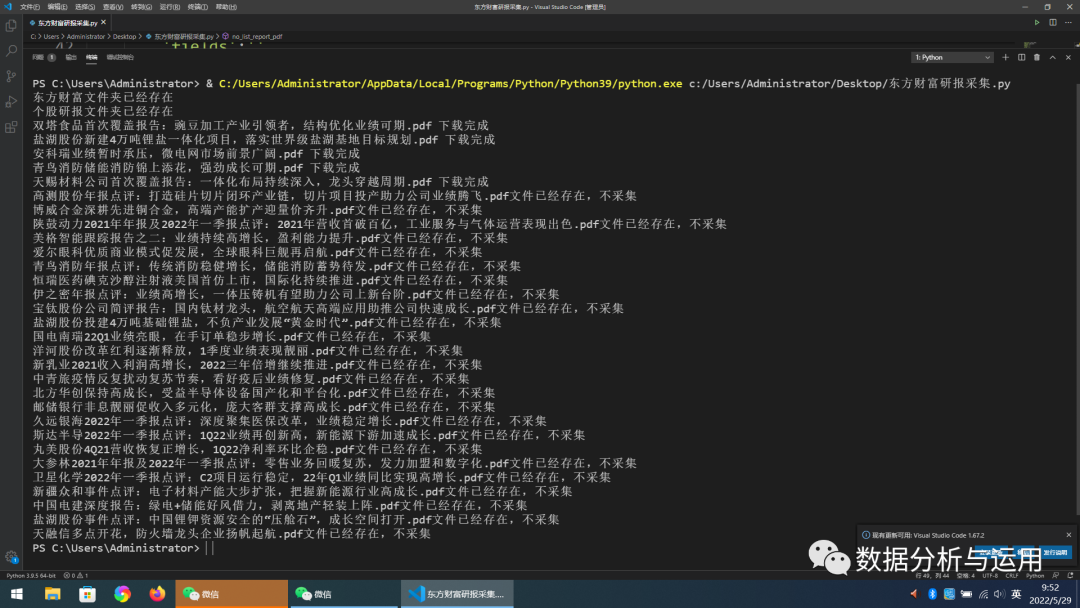Image resolution: width=1080 pixels, height=608 pixels.
Task: Click the Python 3.9.5 64-bit interpreter status
Action: (31, 575)
